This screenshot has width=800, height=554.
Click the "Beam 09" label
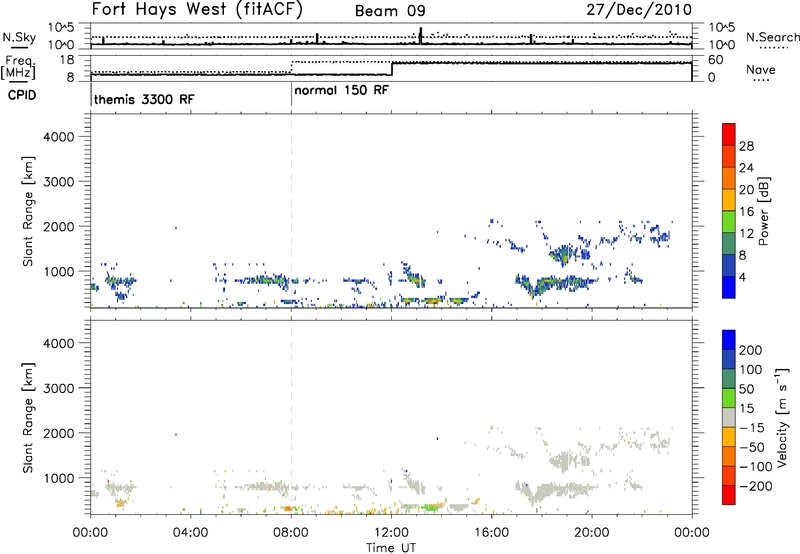pos(390,11)
